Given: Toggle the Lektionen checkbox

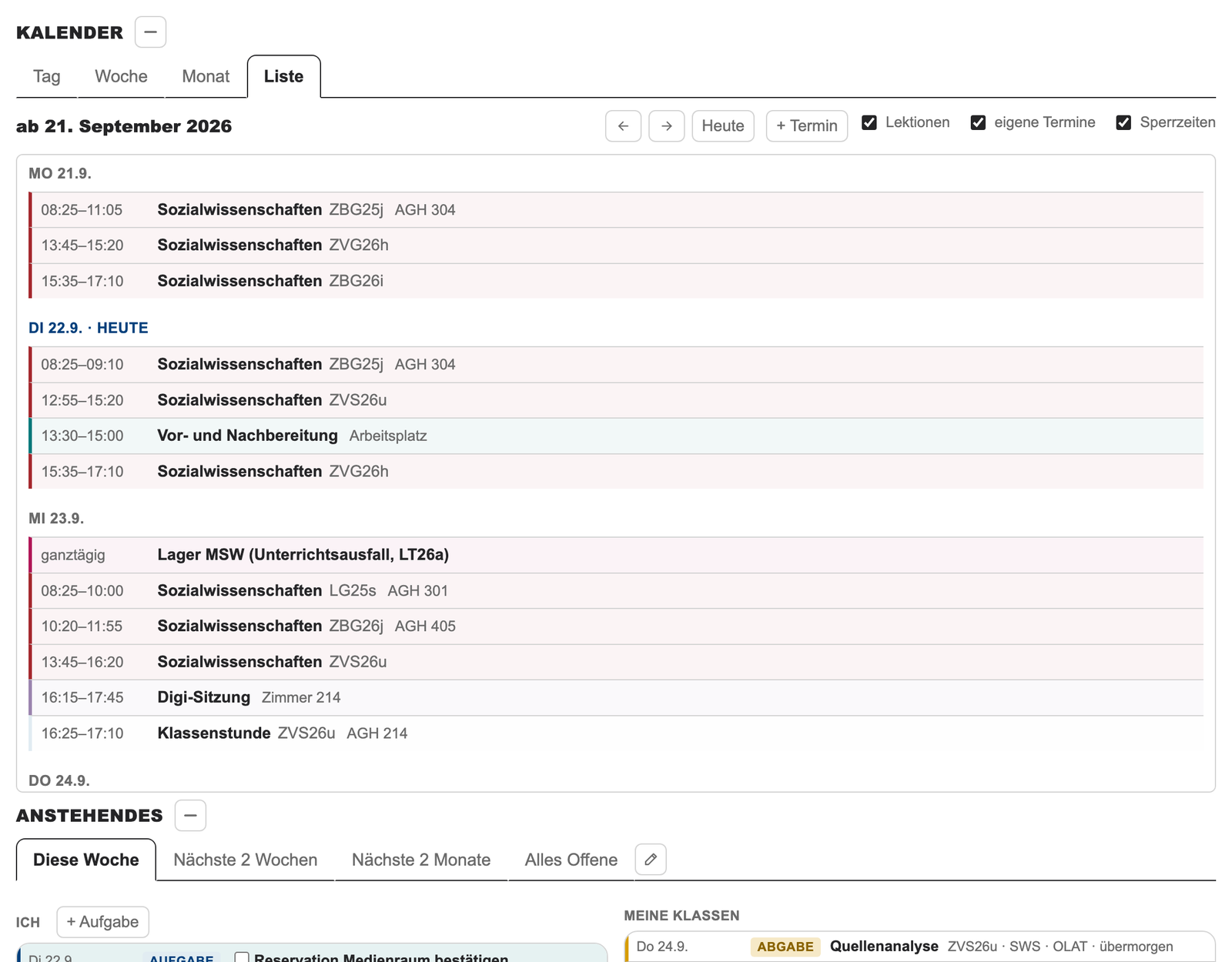Looking at the screenshot, I should click(x=869, y=122).
